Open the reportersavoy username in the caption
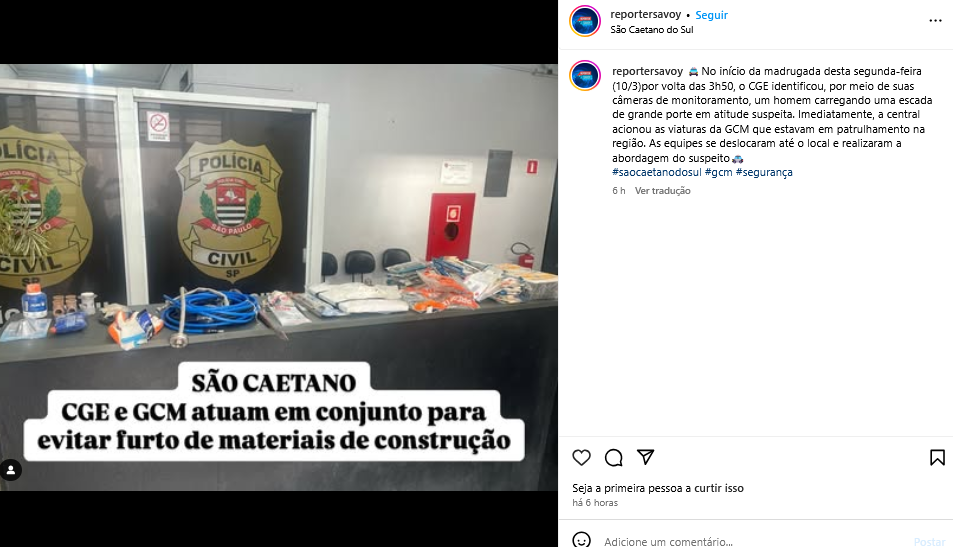 coord(647,72)
